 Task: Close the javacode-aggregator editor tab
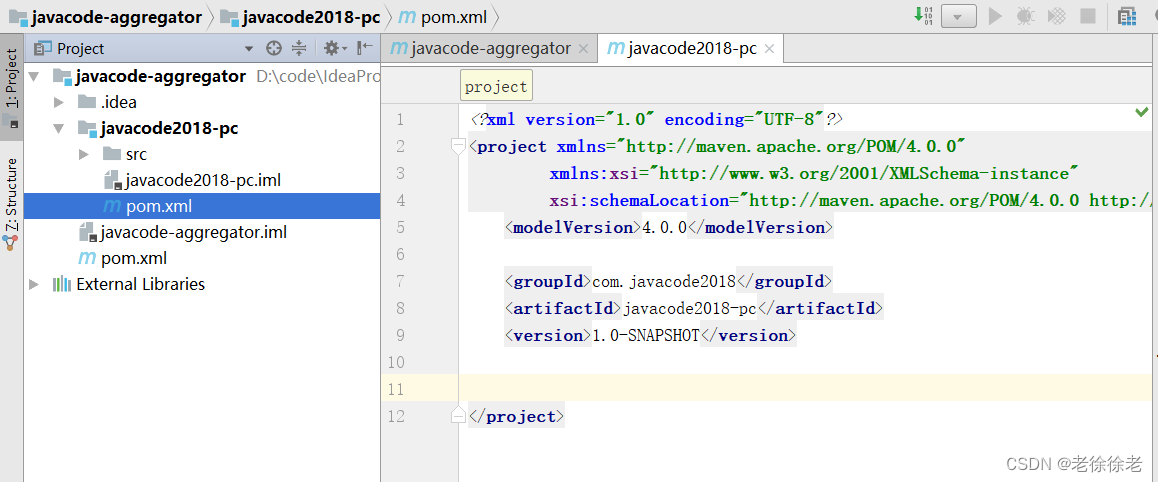click(x=583, y=49)
